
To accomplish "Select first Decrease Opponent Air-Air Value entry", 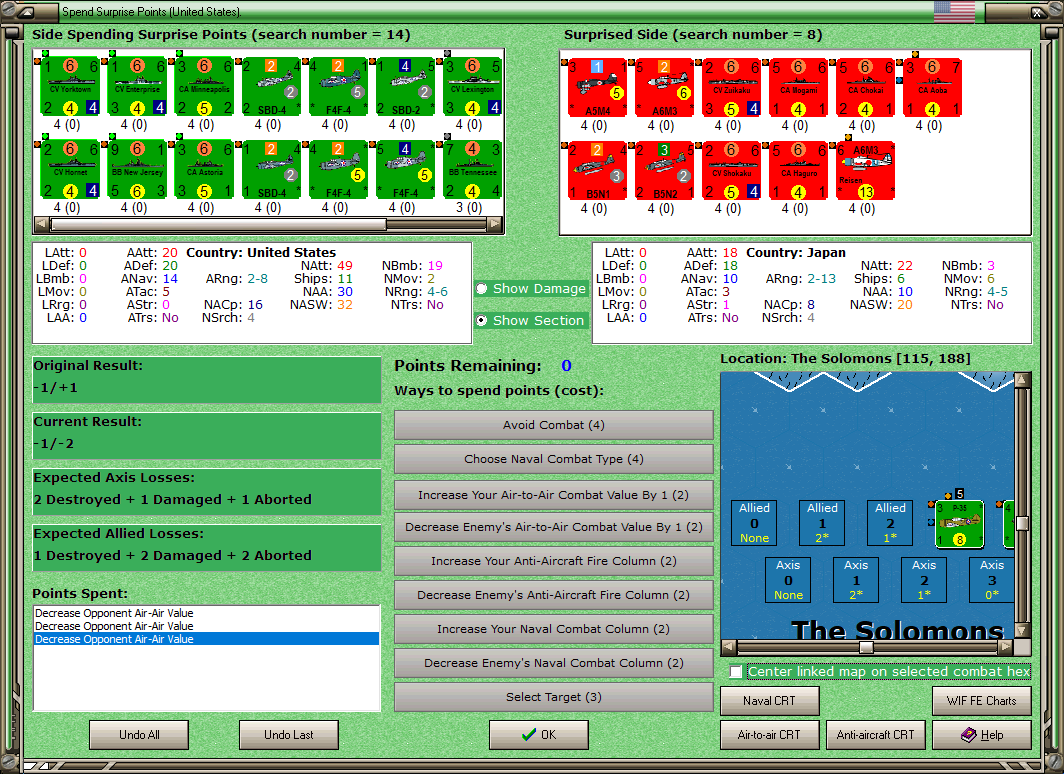I will [206, 613].
